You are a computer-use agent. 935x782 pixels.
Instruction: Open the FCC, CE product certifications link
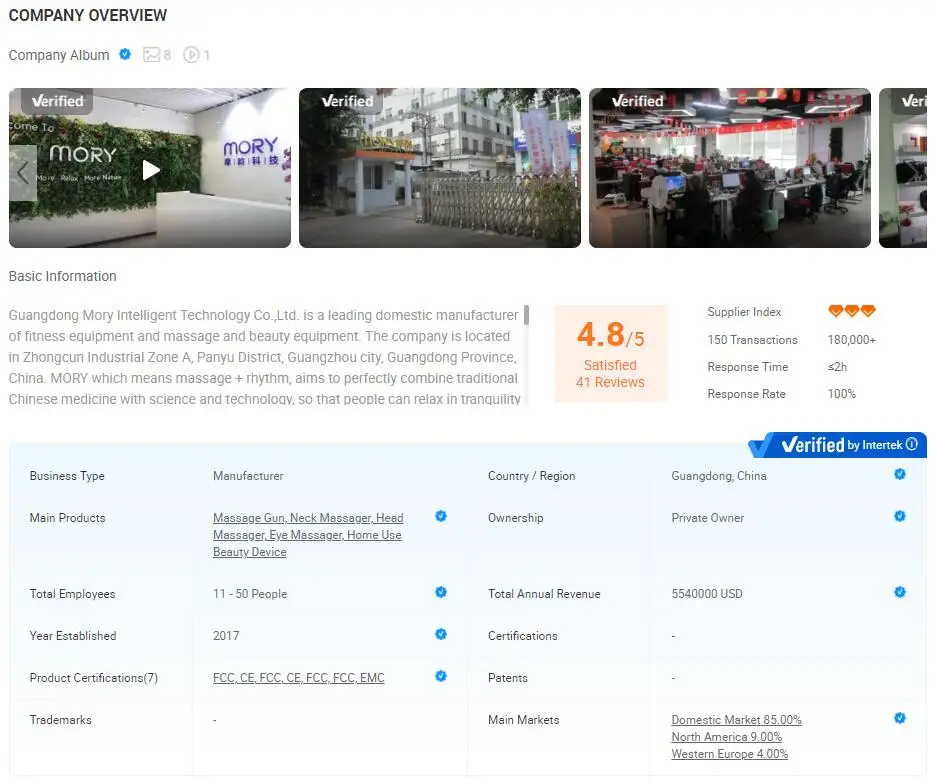coord(298,678)
